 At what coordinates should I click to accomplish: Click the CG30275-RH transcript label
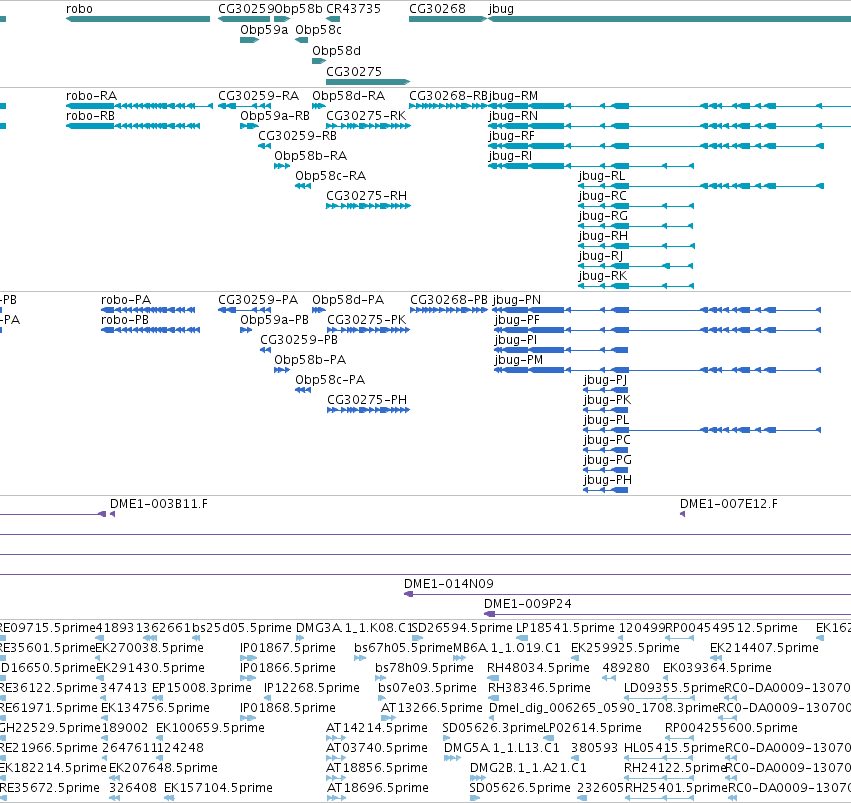pyautogui.click(x=366, y=196)
